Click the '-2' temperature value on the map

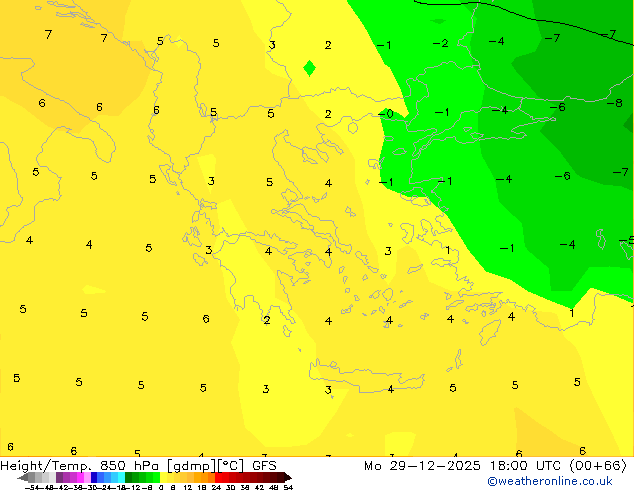441,43
